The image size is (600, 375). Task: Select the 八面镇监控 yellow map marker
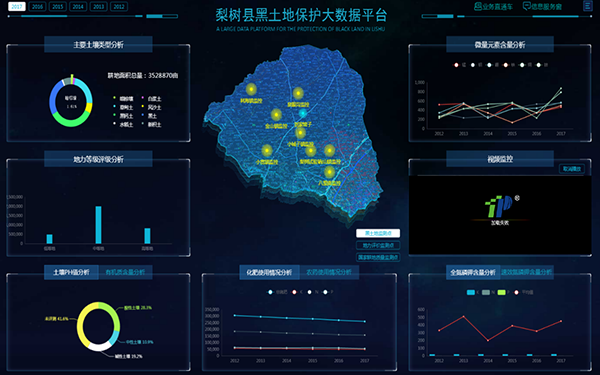[329, 172]
